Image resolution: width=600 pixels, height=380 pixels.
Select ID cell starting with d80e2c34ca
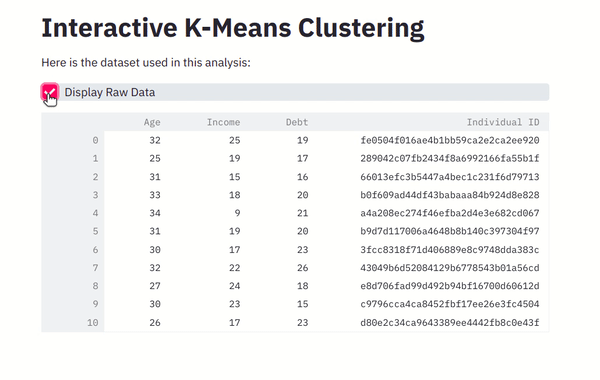(450, 323)
